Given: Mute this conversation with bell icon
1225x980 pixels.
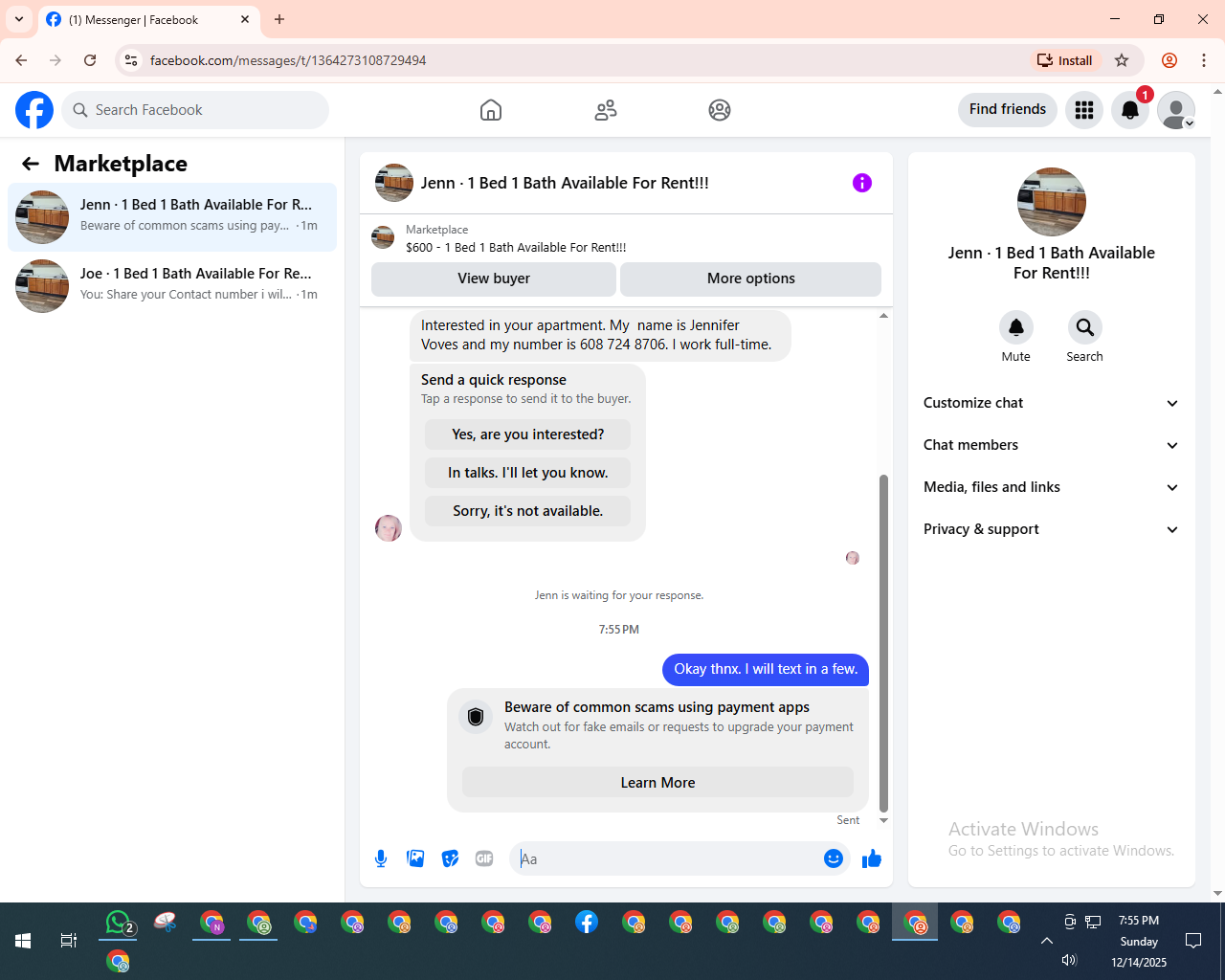Looking at the screenshot, I should click(1016, 327).
